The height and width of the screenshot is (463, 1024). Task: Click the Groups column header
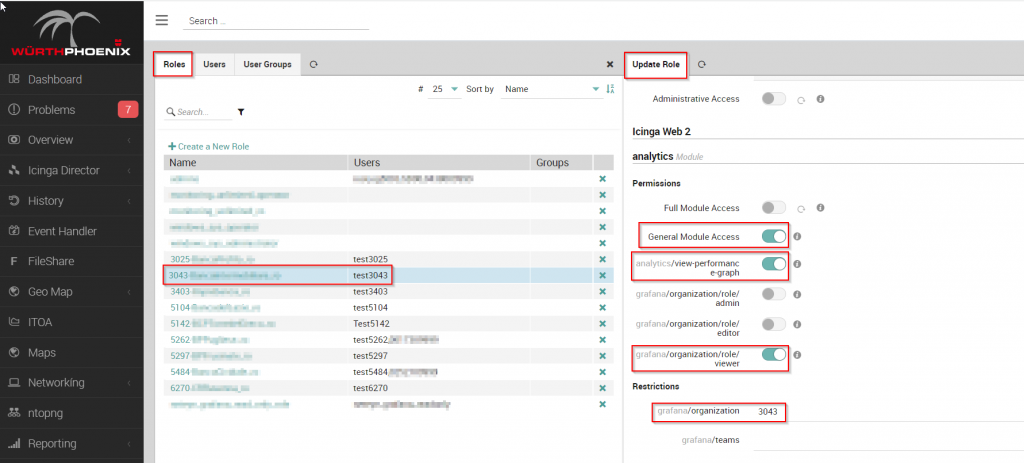[x=561, y=163]
